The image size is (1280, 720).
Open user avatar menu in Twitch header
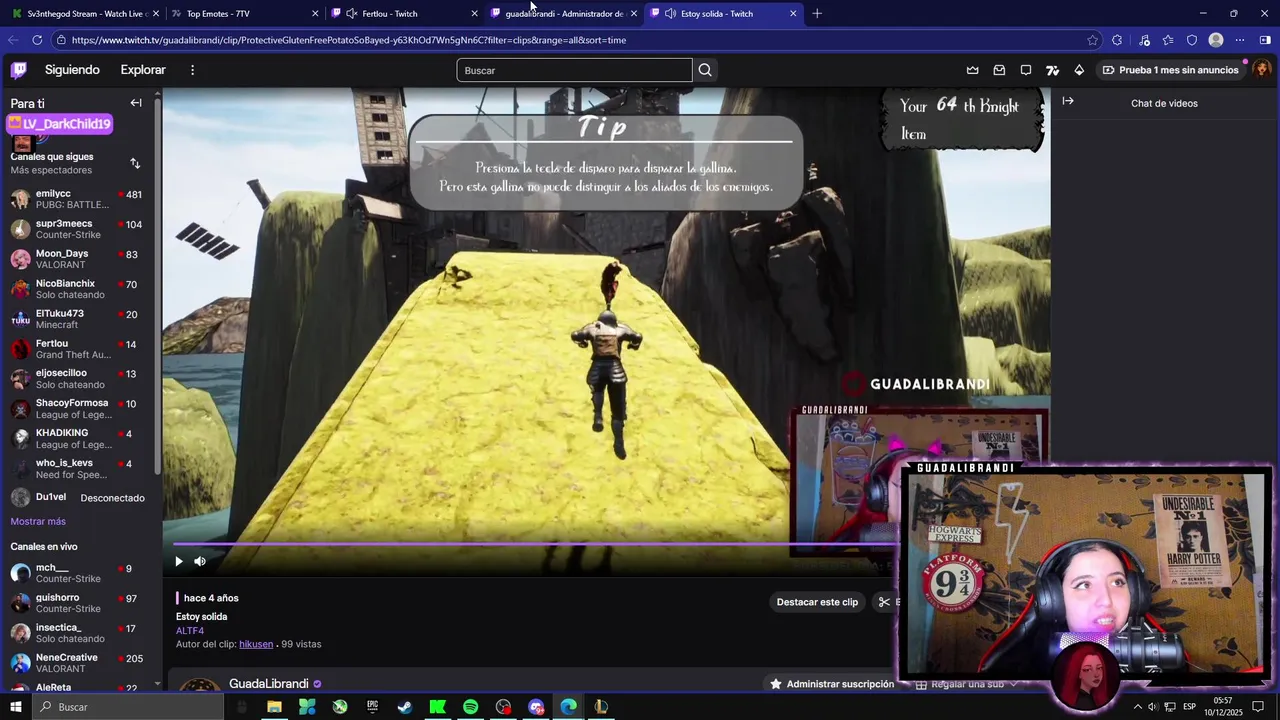click(x=1262, y=69)
